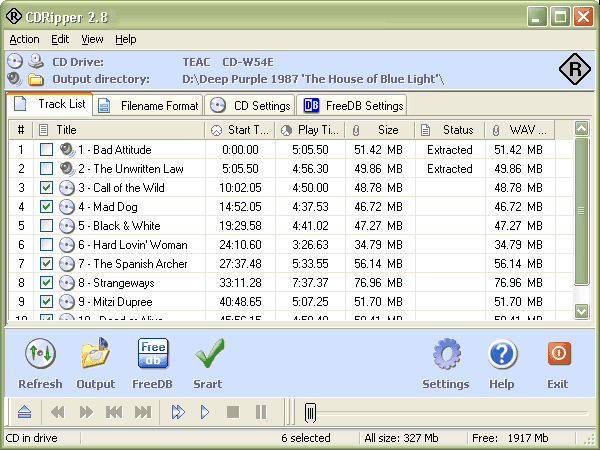Click the playback position slider handle
Screen dimensions: 600x450
point(311,412)
